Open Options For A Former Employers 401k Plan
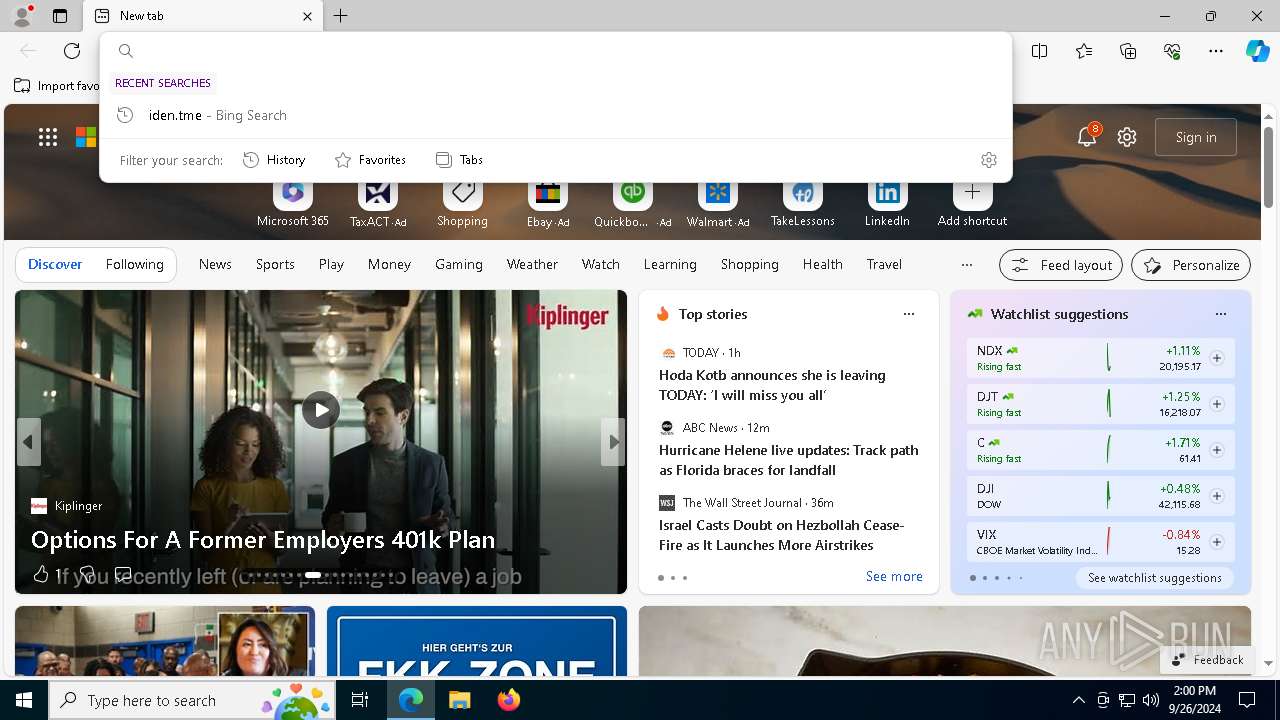1280x720 pixels. [x=263, y=540]
